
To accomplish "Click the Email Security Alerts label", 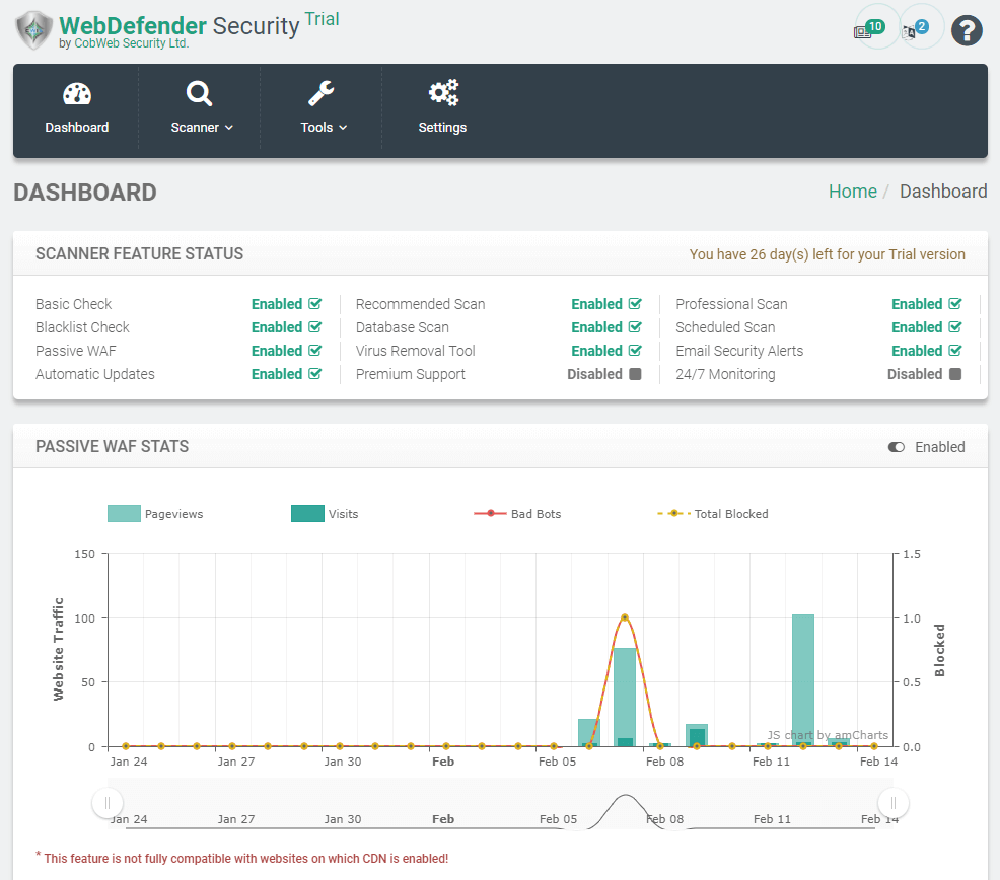I will (x=739, y=351).
